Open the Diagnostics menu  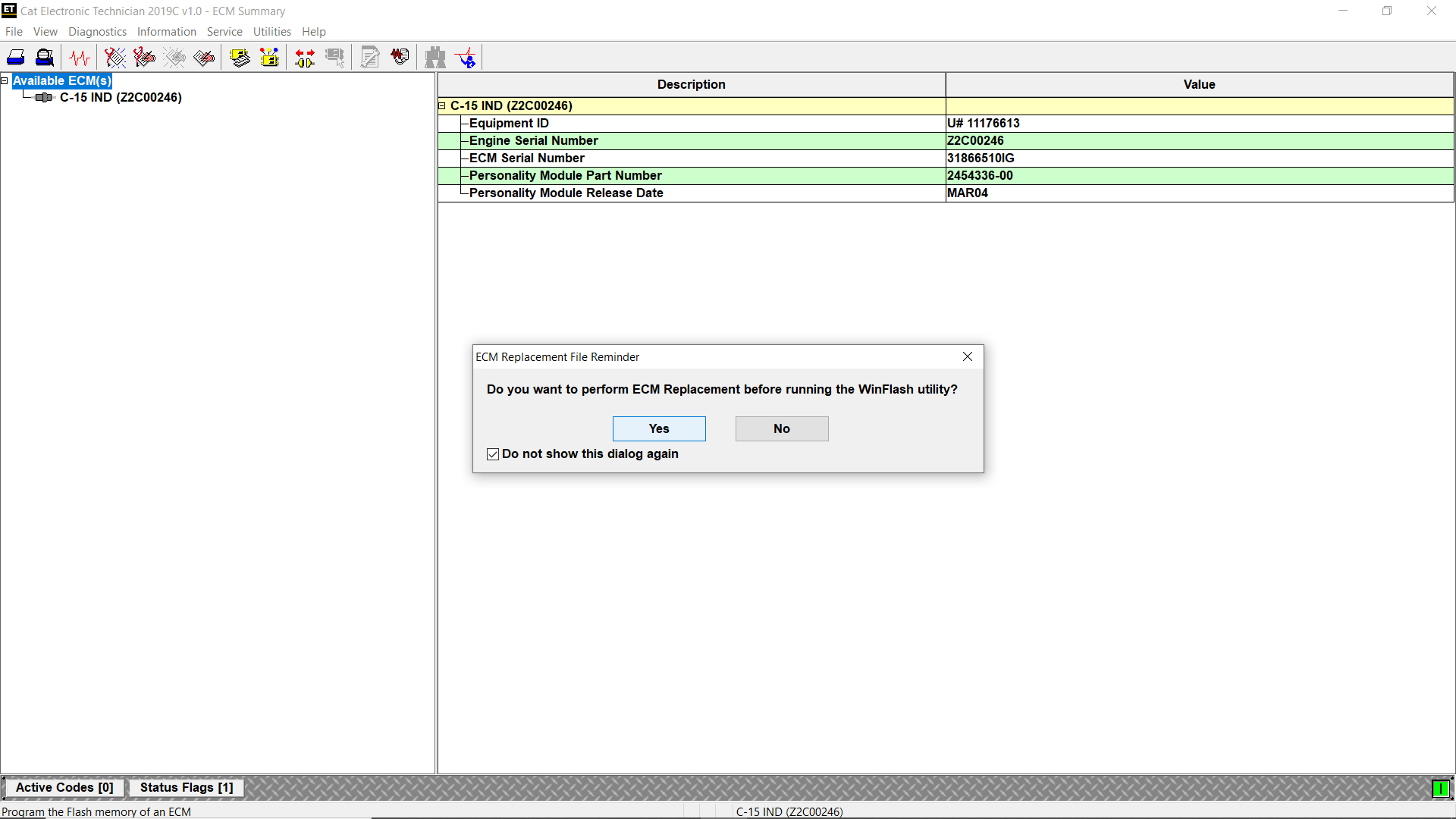click(x=97, y=32)
